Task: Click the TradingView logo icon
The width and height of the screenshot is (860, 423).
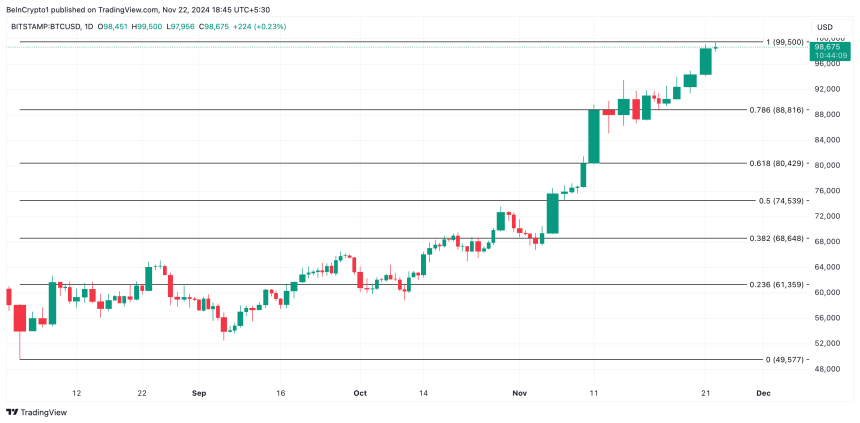Action: [12, 412]
